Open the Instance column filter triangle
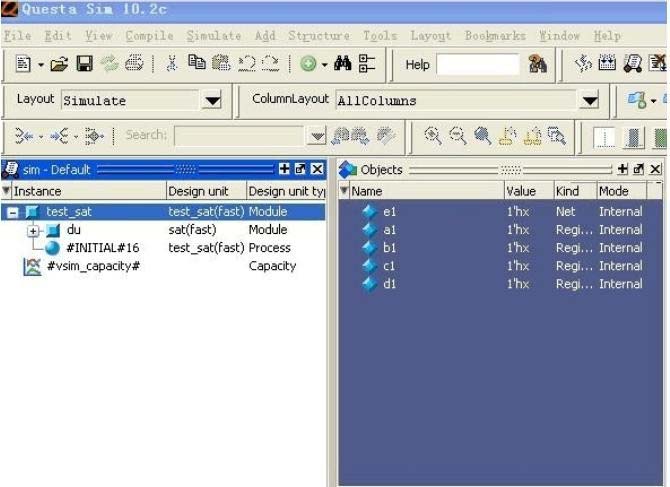This screenshot has width=670, height=487. pos(6,191)
